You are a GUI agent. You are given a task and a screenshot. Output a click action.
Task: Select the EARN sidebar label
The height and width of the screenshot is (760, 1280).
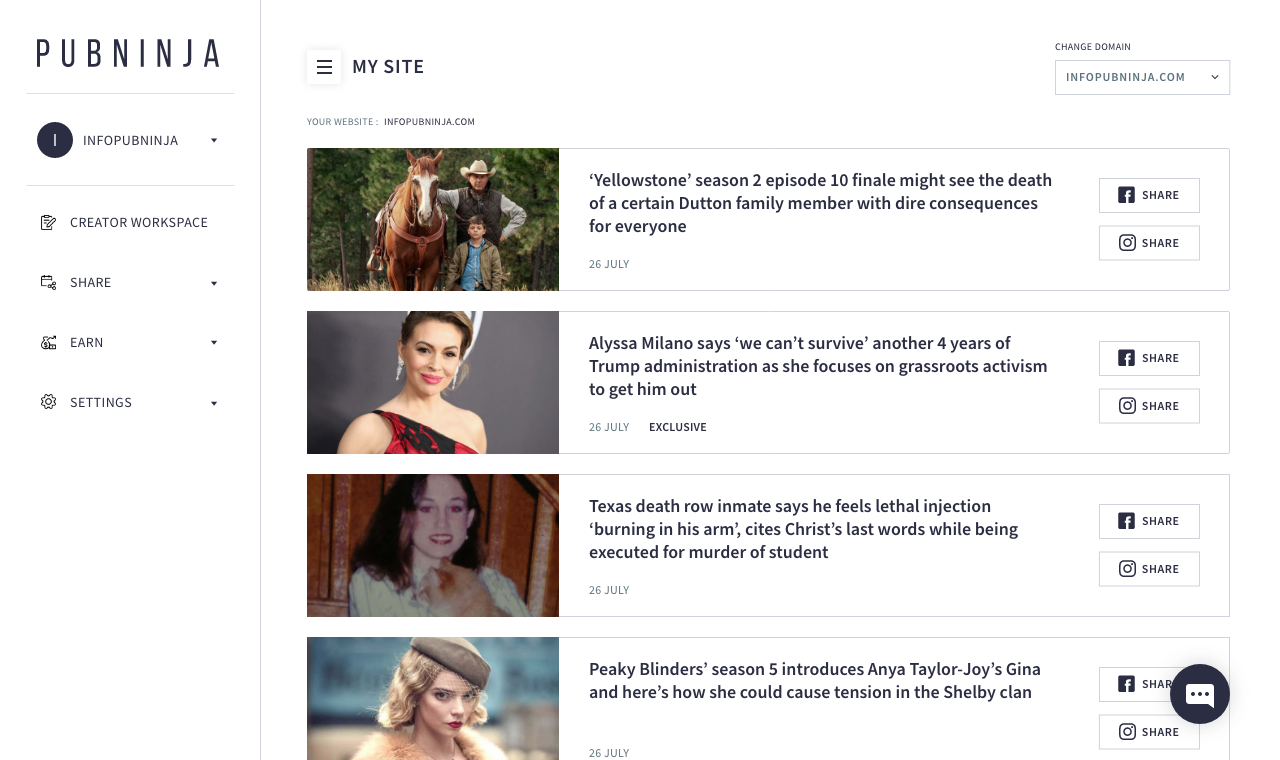pyautogui.click(x=87, y=343)
